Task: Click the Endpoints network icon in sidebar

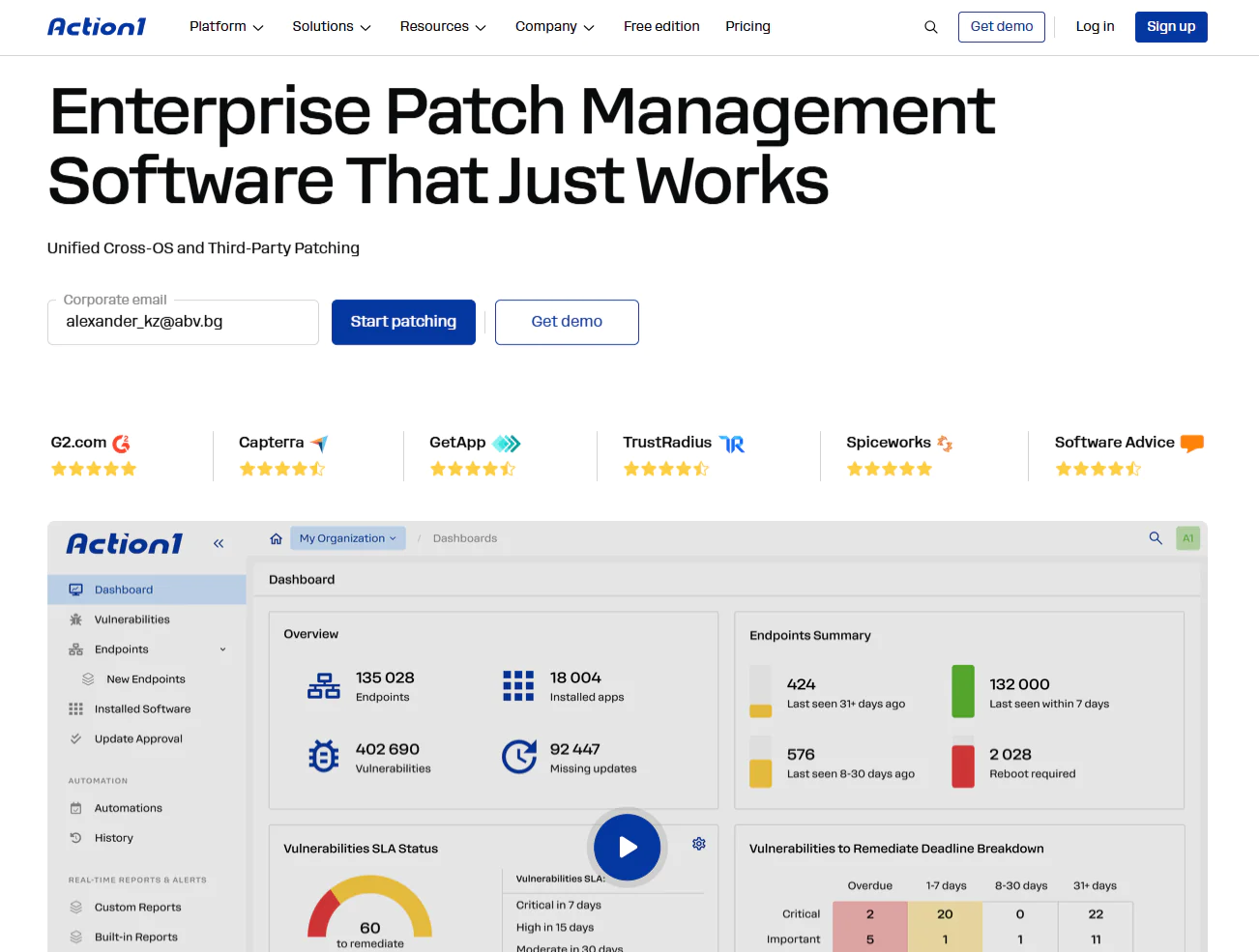Action: tap(75, 649)
